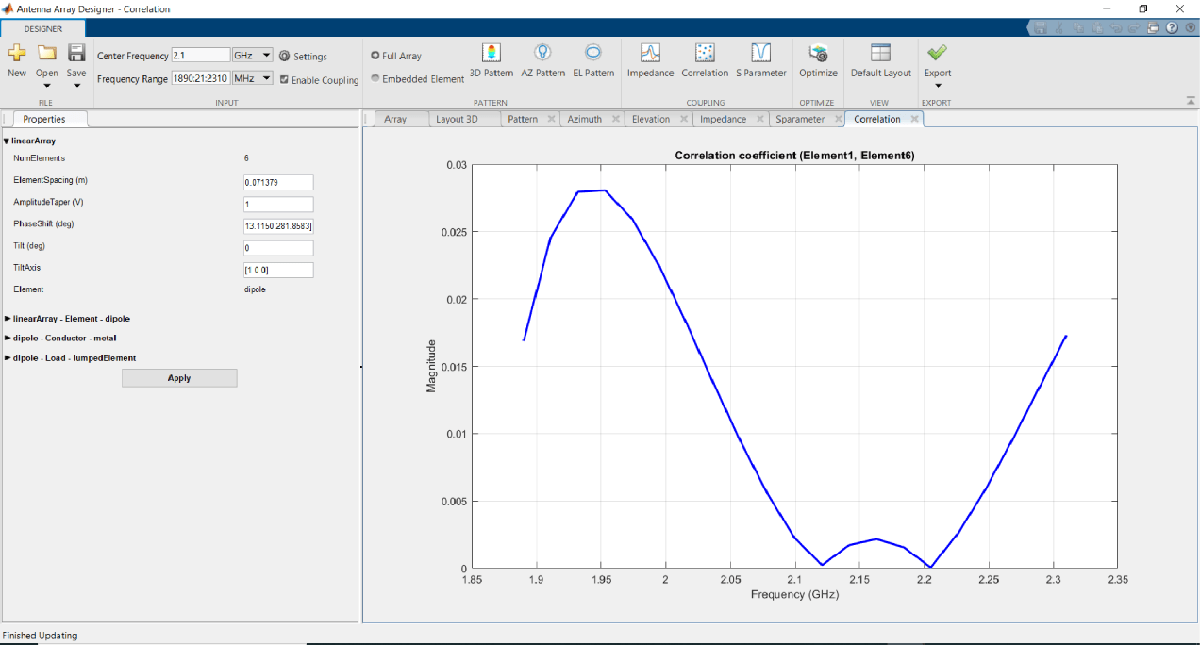
Task: Choose the Embedded Element radio option
Action: tap(375, 78)
